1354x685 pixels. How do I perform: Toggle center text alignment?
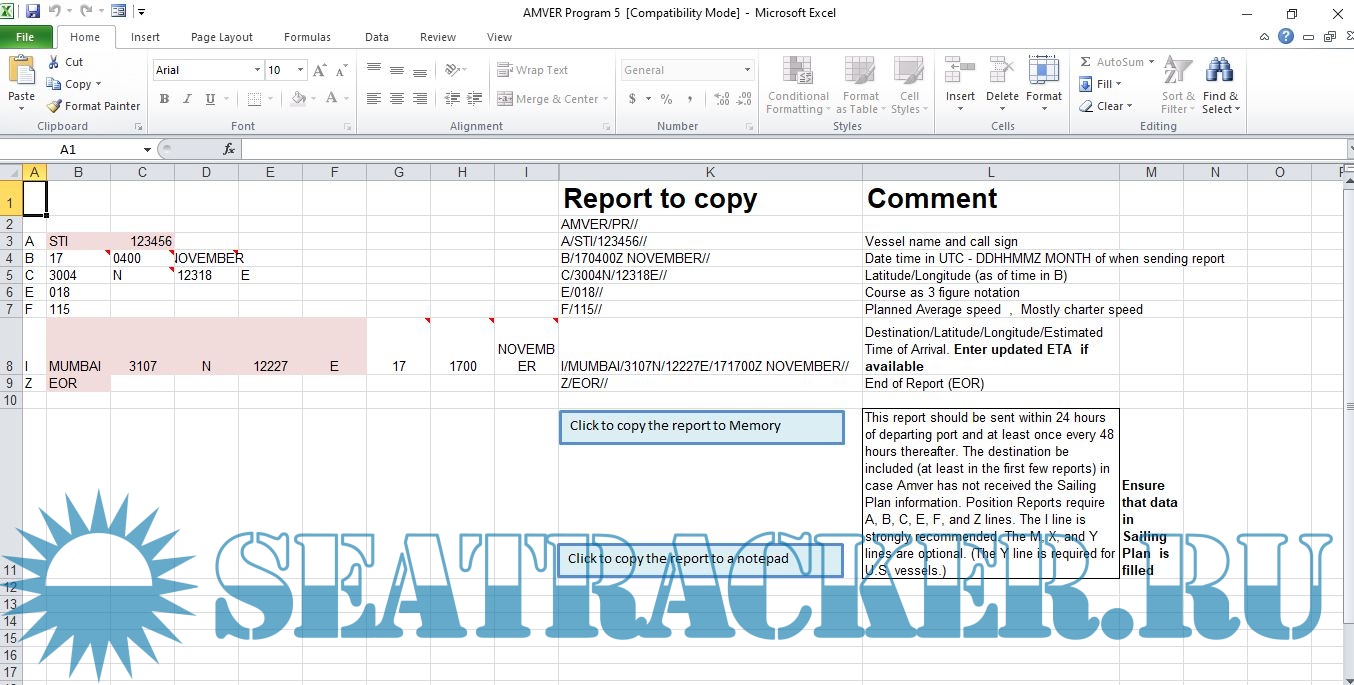coord(397,99)
